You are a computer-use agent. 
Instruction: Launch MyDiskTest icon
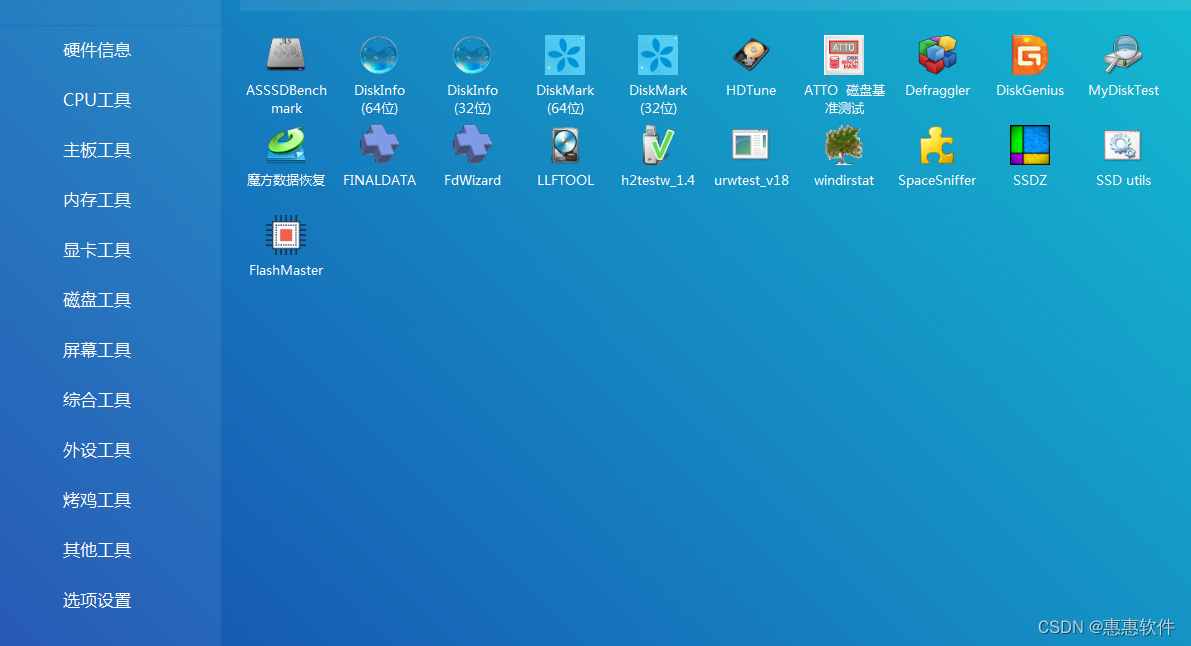[1123, 55]
